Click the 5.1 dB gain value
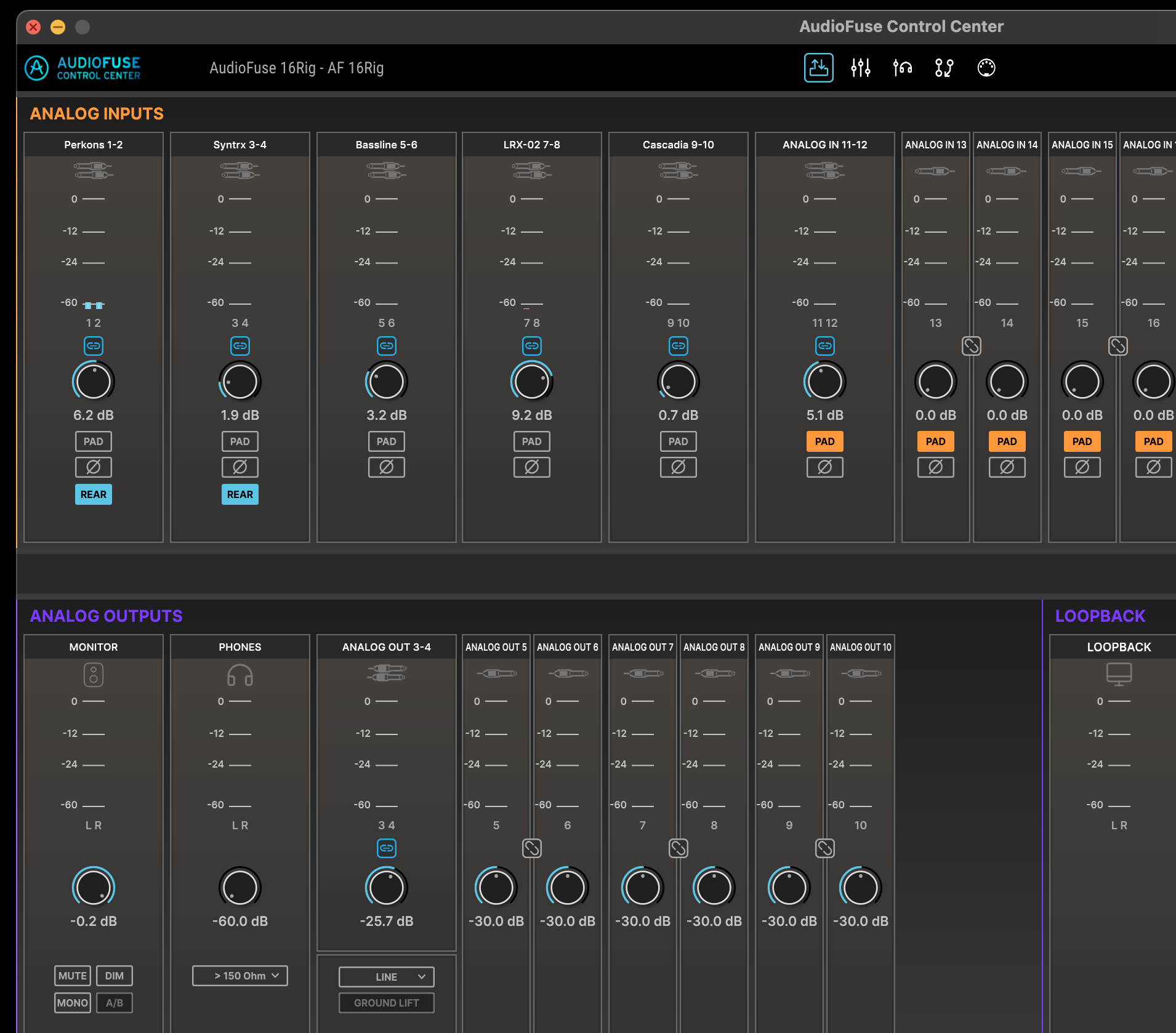1176x1033 pixels. [825, 415]
